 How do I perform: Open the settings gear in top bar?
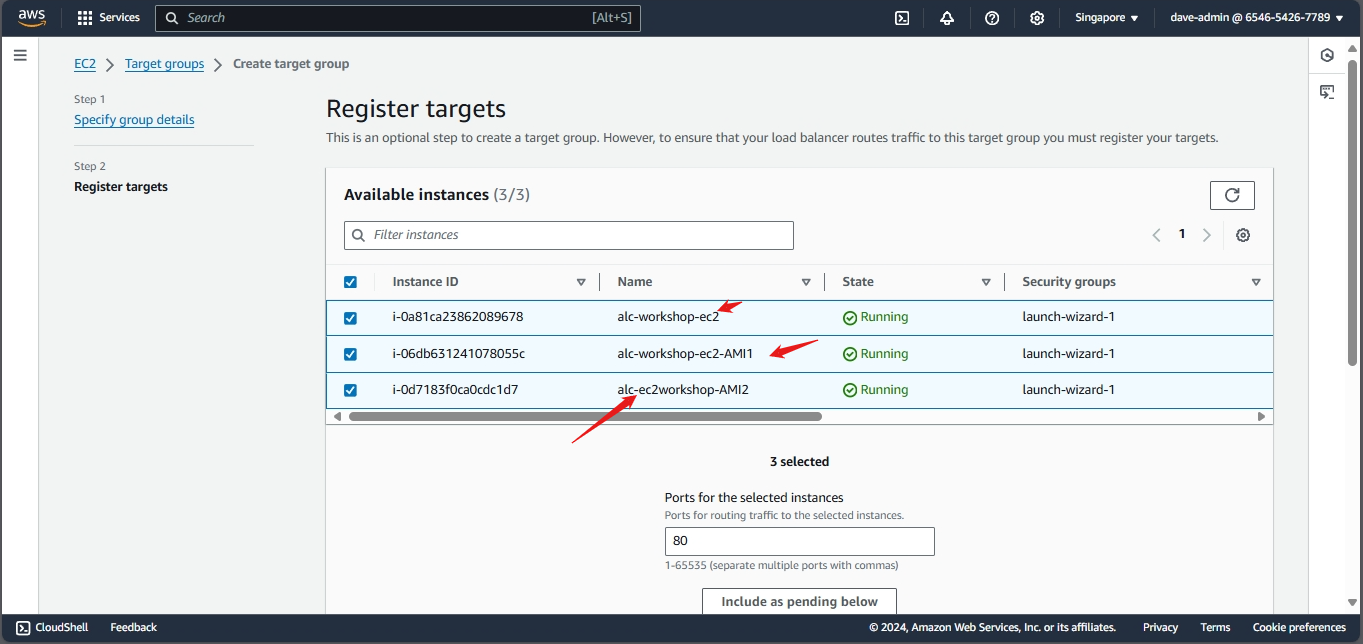pyautogui.click(x=1037, y=18)
